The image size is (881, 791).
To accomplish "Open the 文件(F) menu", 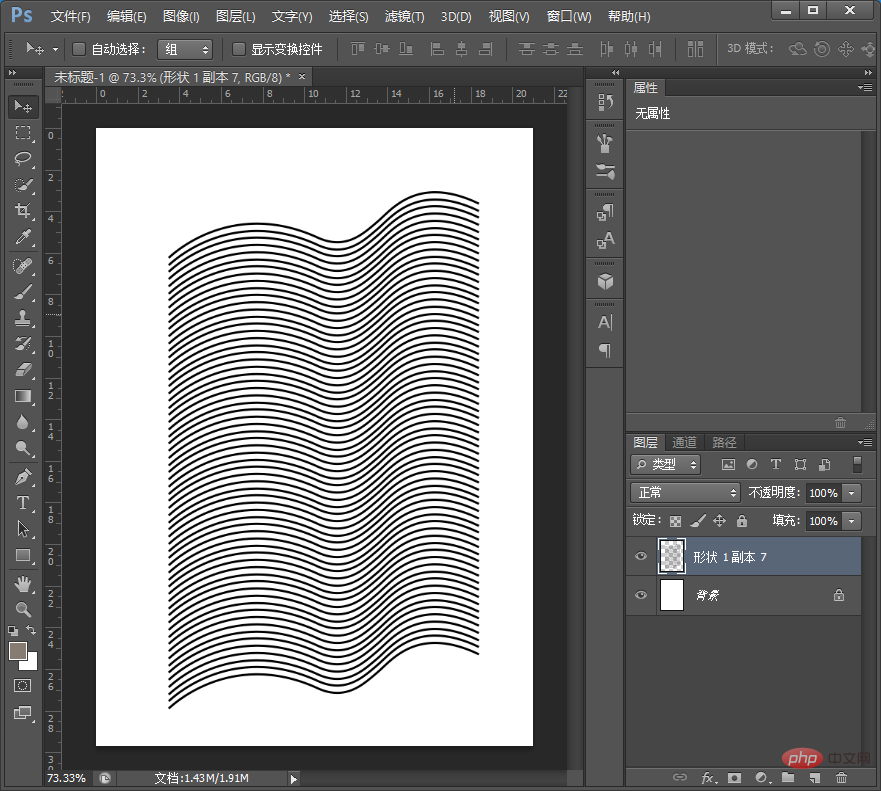I will point(71,16).
